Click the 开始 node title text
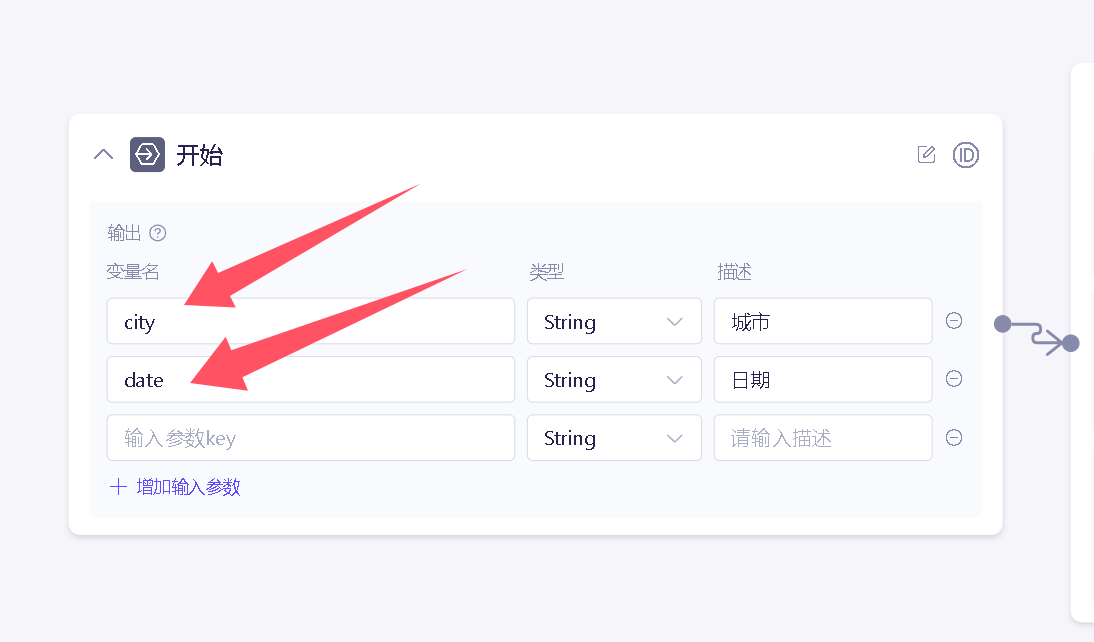The image size is (1094, 642). click(x=199, y=155)
